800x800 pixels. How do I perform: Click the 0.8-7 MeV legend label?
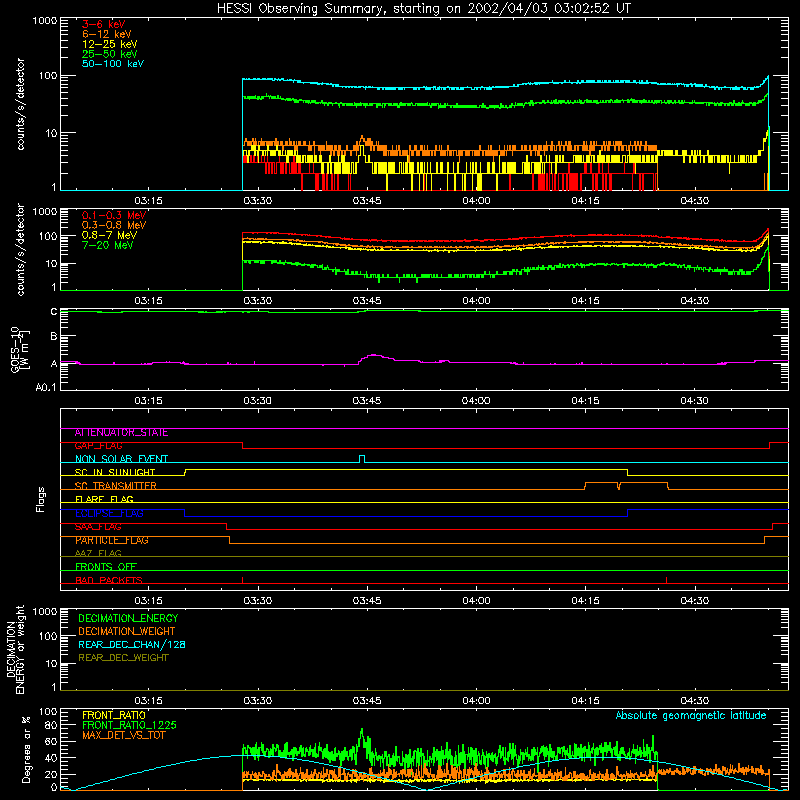(110, 235)
